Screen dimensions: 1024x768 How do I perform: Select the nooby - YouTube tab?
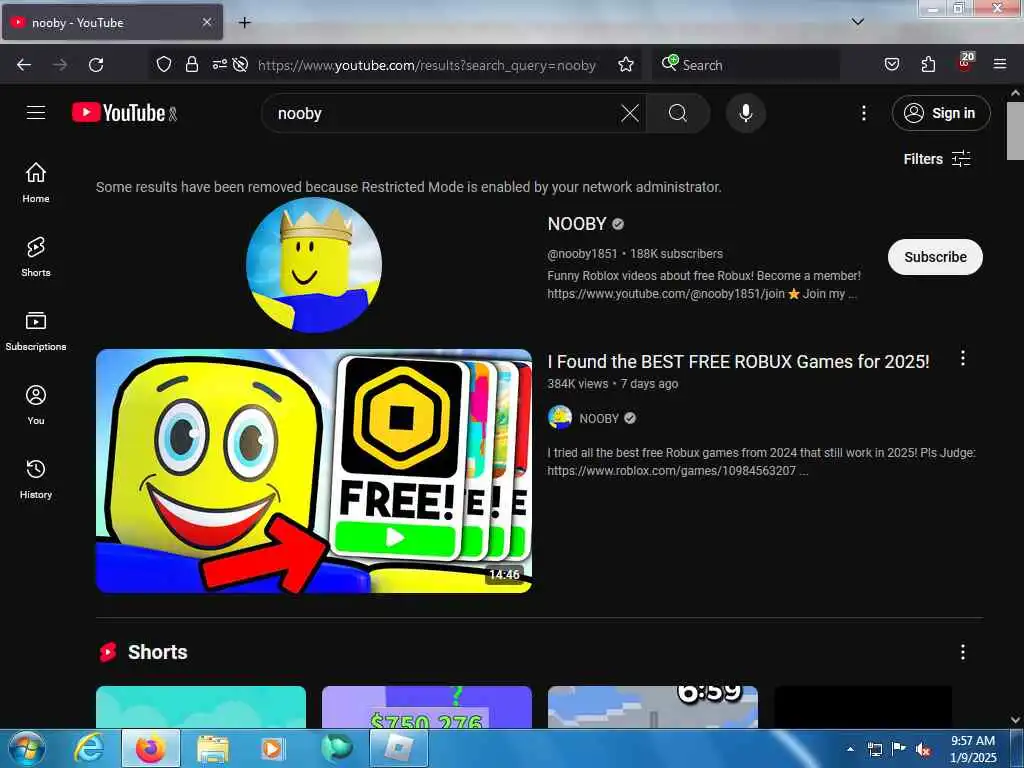click(112, 22)
